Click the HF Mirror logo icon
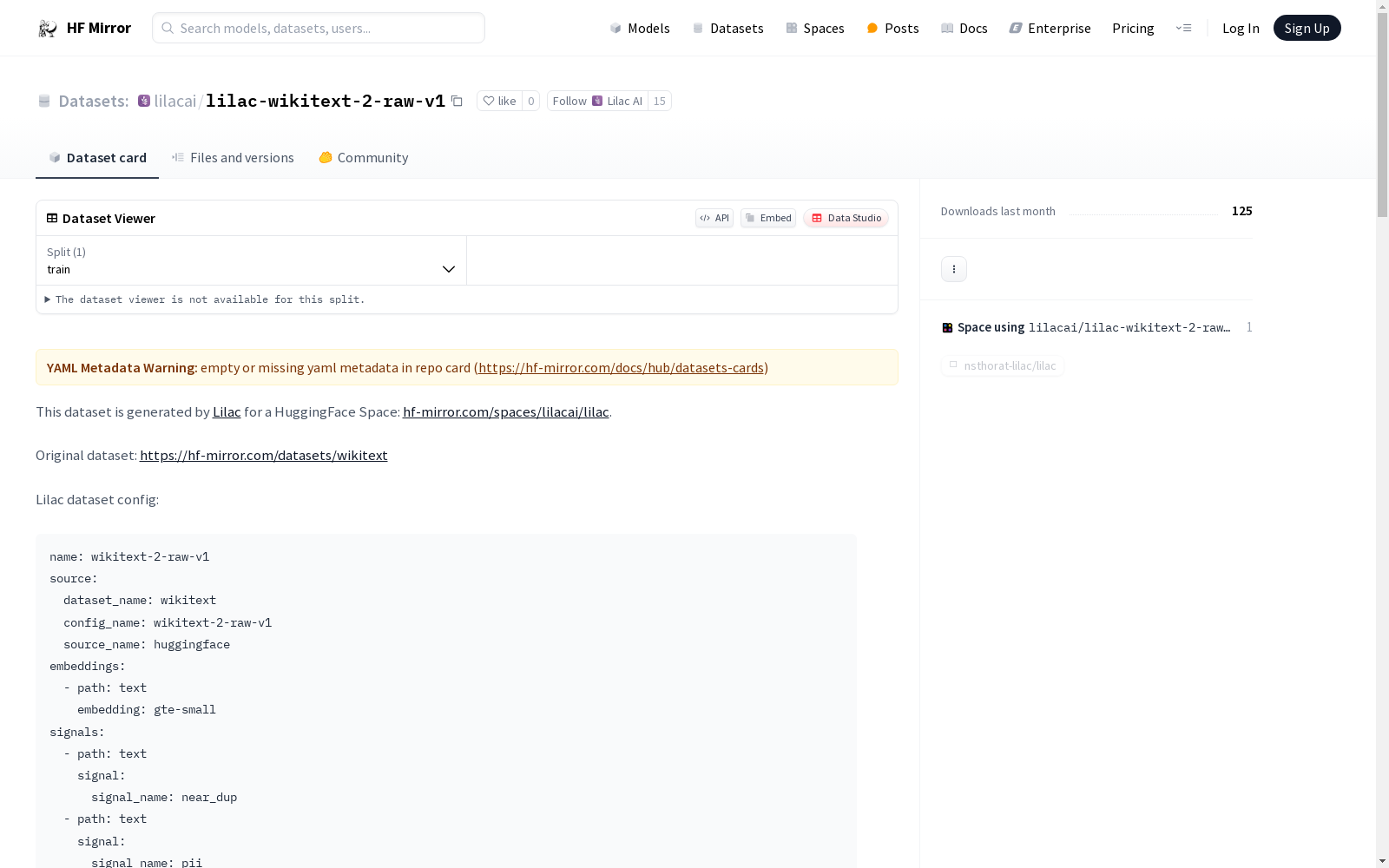Image resolution: width=1389 pixels, height=868 pixels. [48, 29]
